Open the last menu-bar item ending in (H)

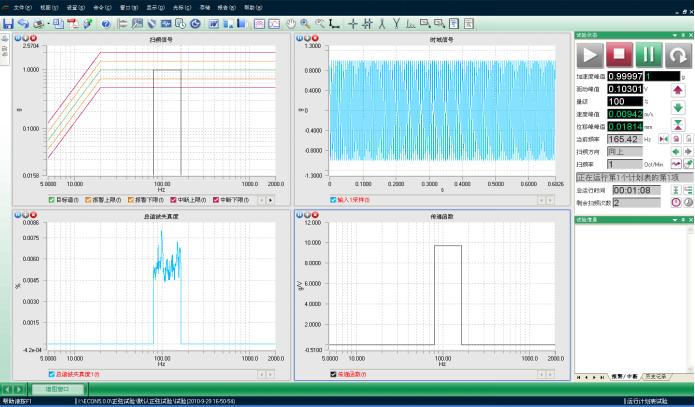click(x=253, y=8)
